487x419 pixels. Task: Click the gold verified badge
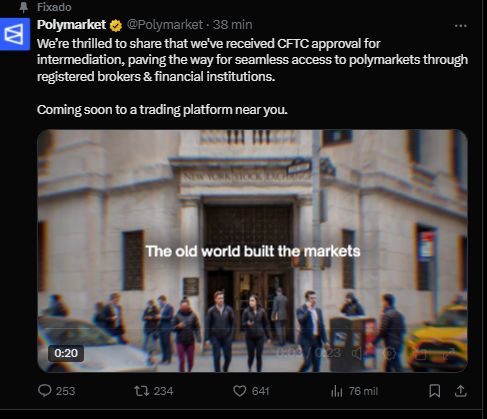116,25
